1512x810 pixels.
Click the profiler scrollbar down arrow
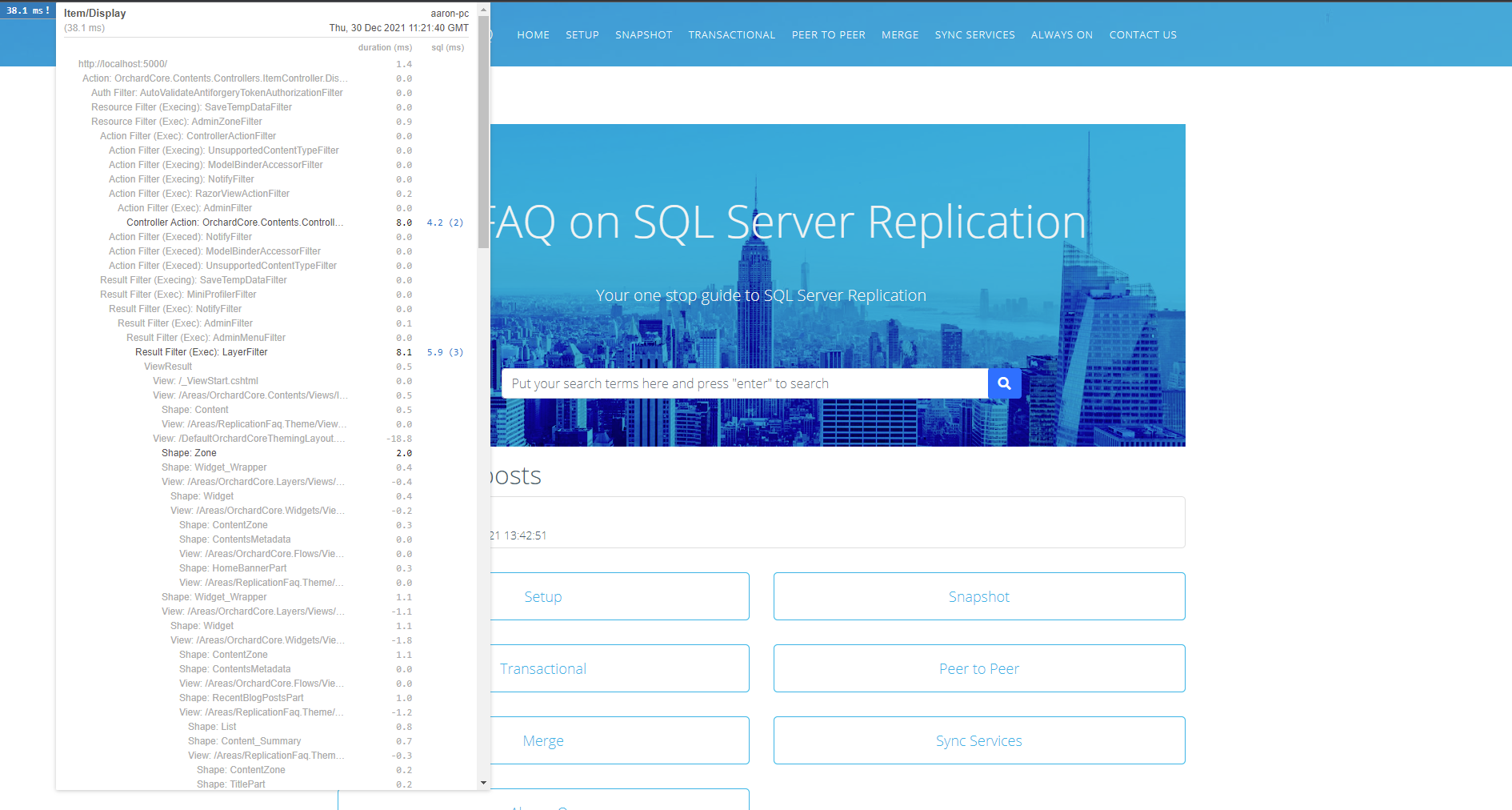pyautogui.click(x=483, y=783)
